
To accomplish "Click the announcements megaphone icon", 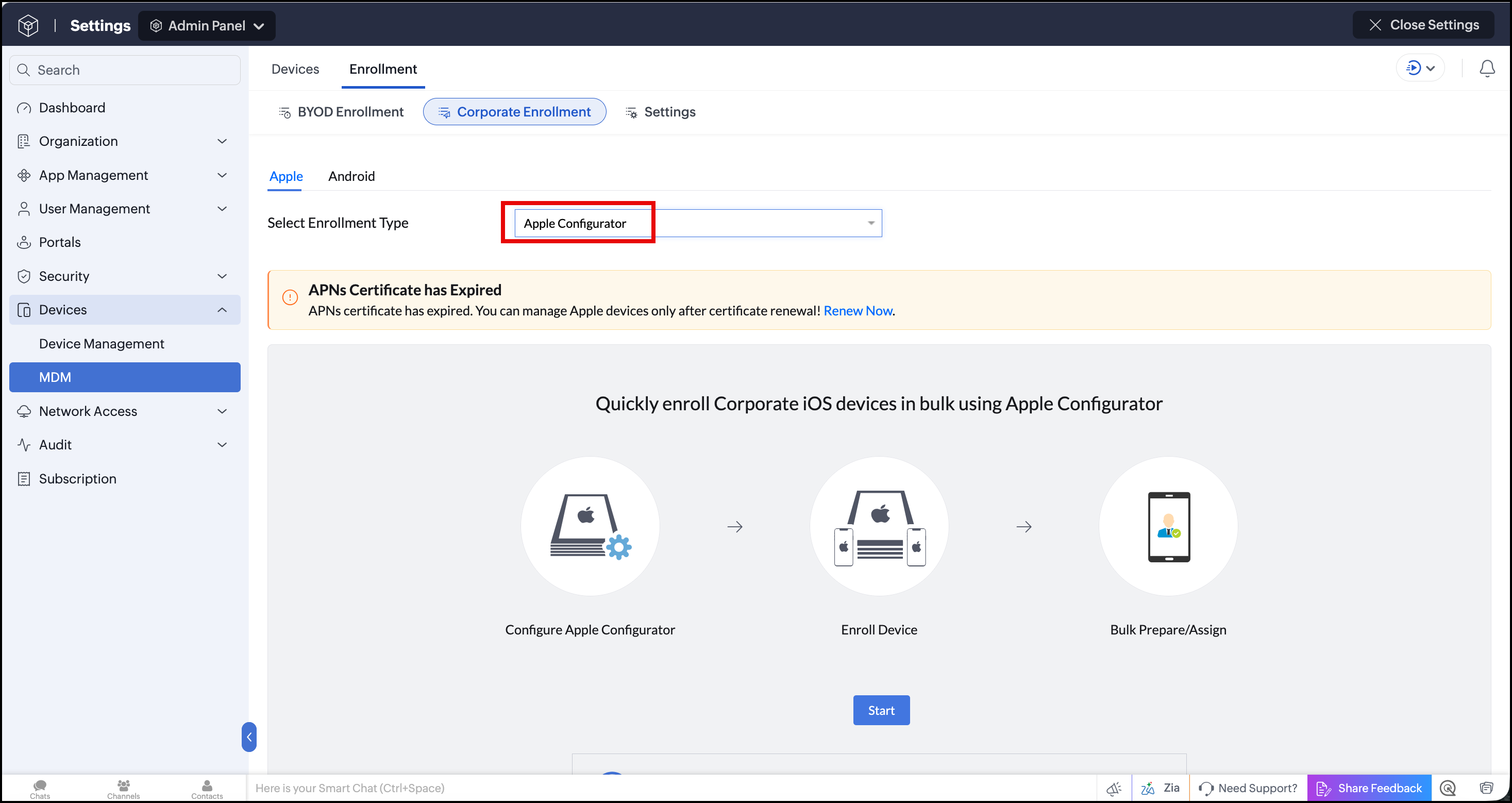I will pos(1114,789).
